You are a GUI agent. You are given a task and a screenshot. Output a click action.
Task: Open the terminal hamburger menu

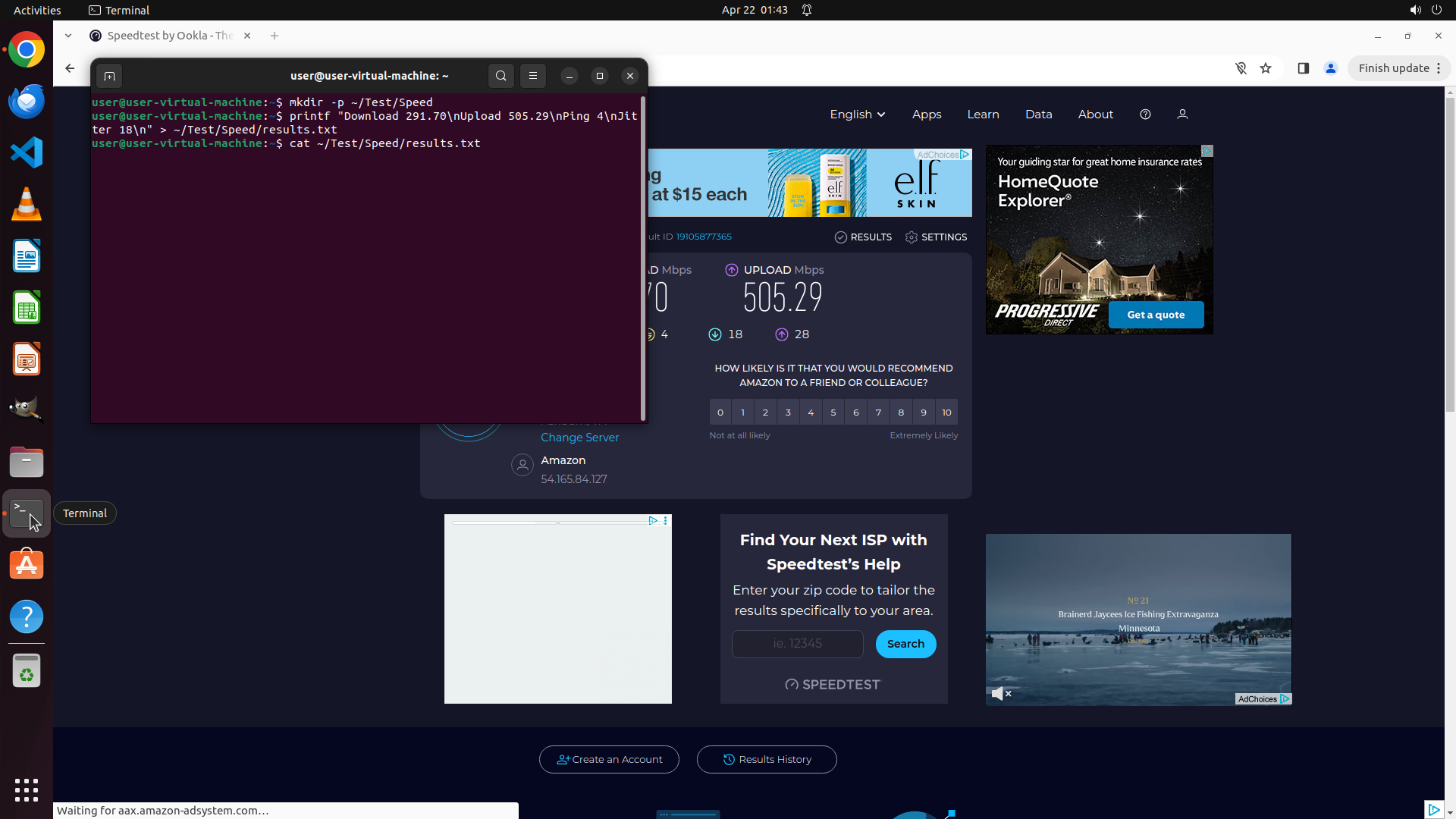pyautogui.click(x=533, y=76)
